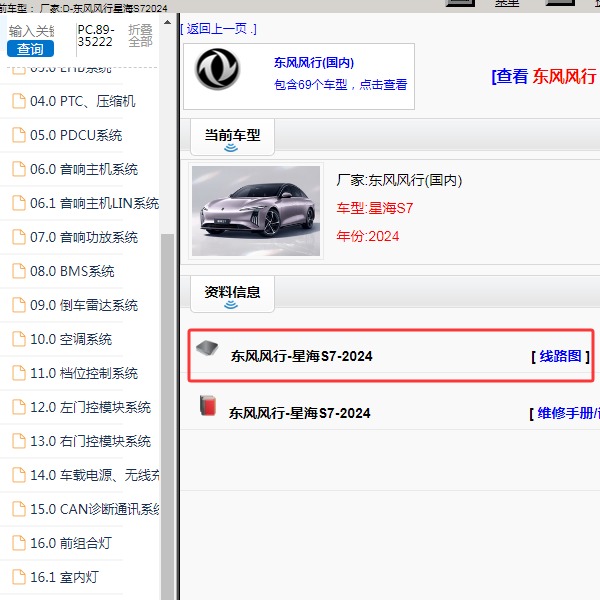Image resolution: width=600 pixels, height=600 pixels.
Task: Click file icon beside 06.1 音响主机LIN系统
Action: (x=19, y=203)
